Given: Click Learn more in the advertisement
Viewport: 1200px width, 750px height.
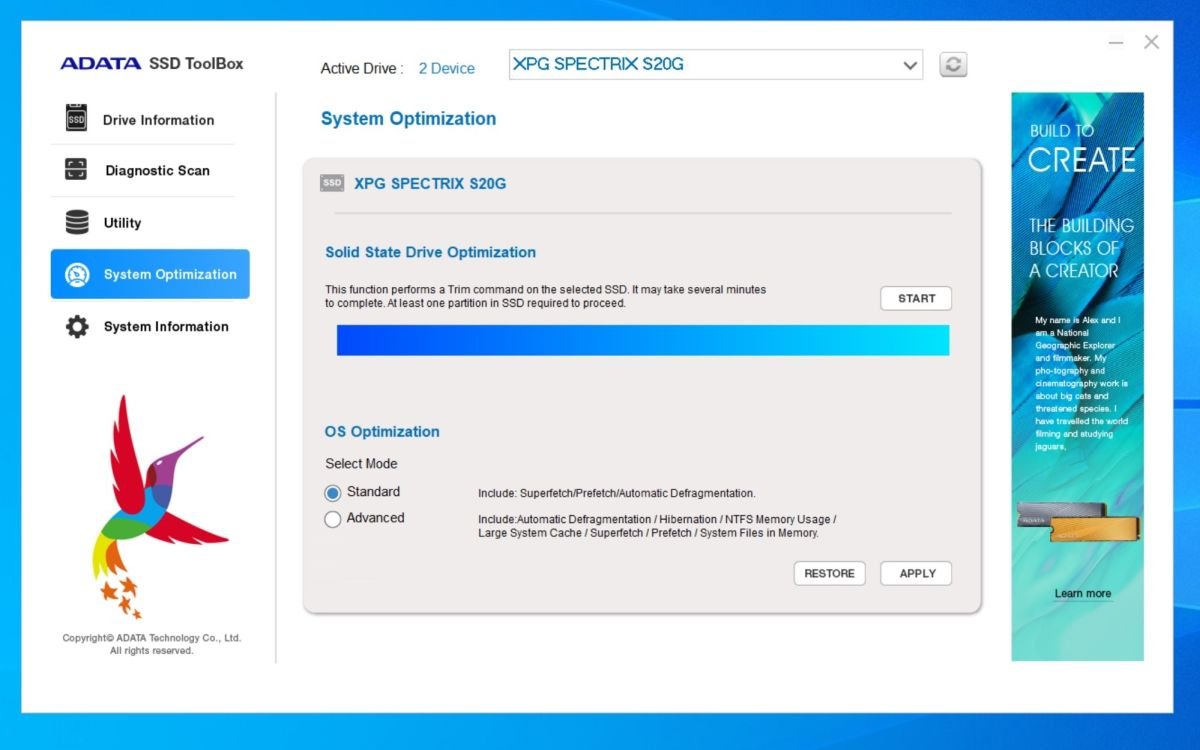Looking at the screenshot, I should click(x=1083, y=593).
